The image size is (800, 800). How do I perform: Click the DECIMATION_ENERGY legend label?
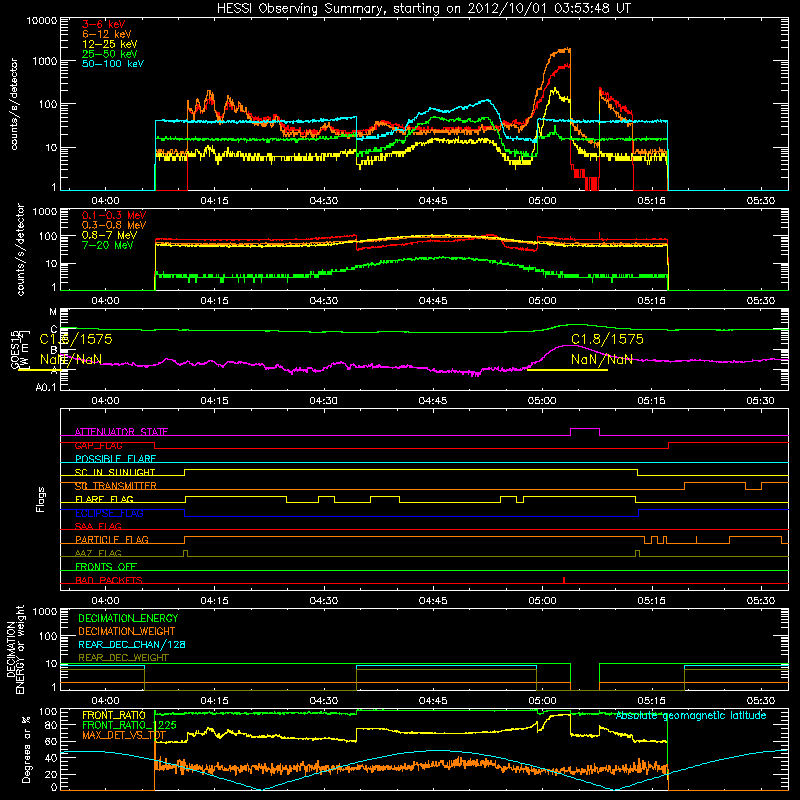(x=128, y=618)
